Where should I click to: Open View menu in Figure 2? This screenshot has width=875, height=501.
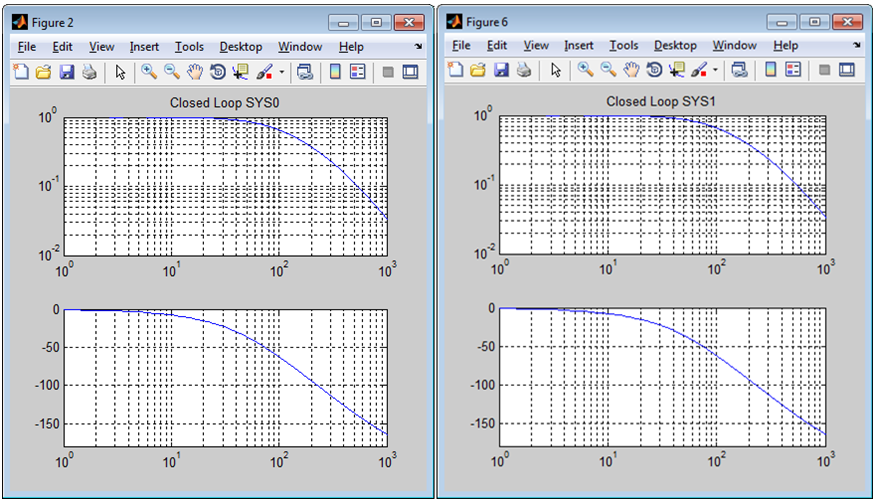pos(102,47)
